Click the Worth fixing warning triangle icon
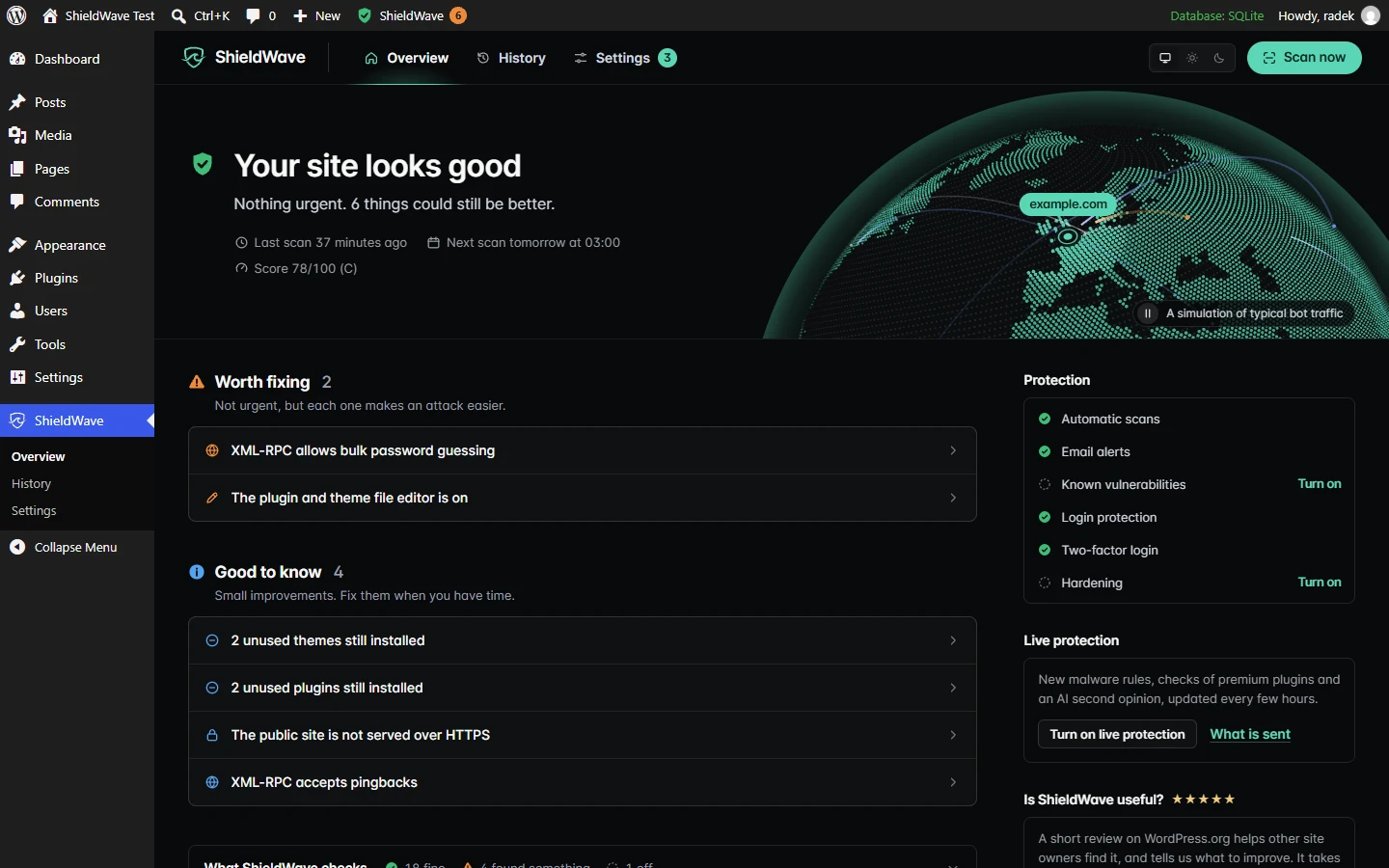Image resolution: width=1389 pixels, height=868 pixels. click(197, 382)
